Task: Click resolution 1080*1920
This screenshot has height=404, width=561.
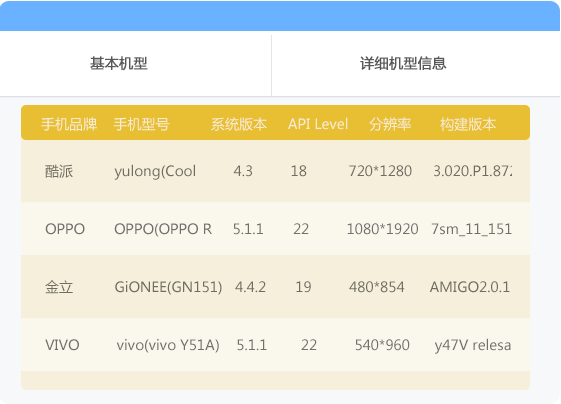Action: (x=382, y=229)
